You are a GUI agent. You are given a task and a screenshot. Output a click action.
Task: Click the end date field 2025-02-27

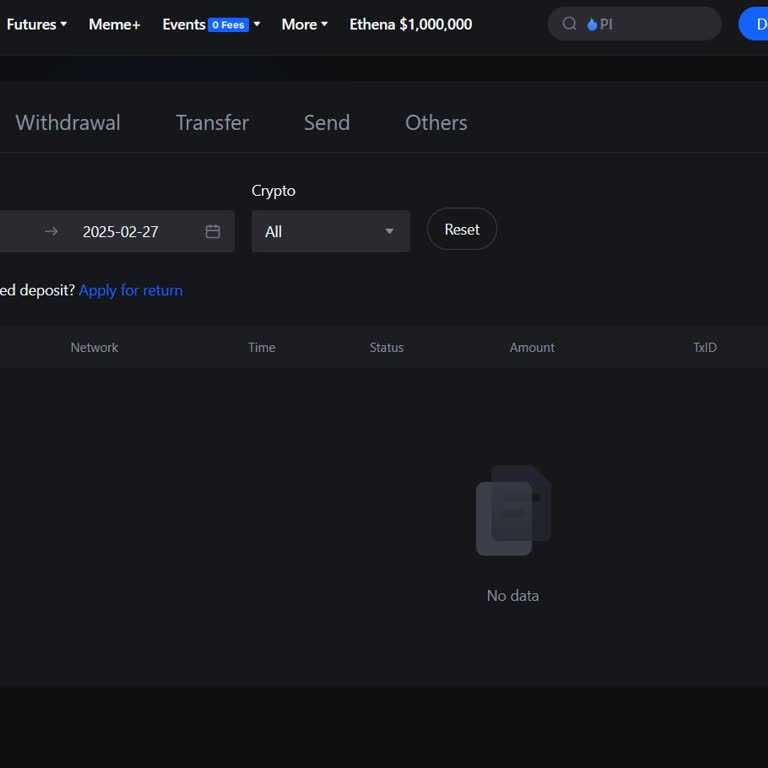(121, 231)
